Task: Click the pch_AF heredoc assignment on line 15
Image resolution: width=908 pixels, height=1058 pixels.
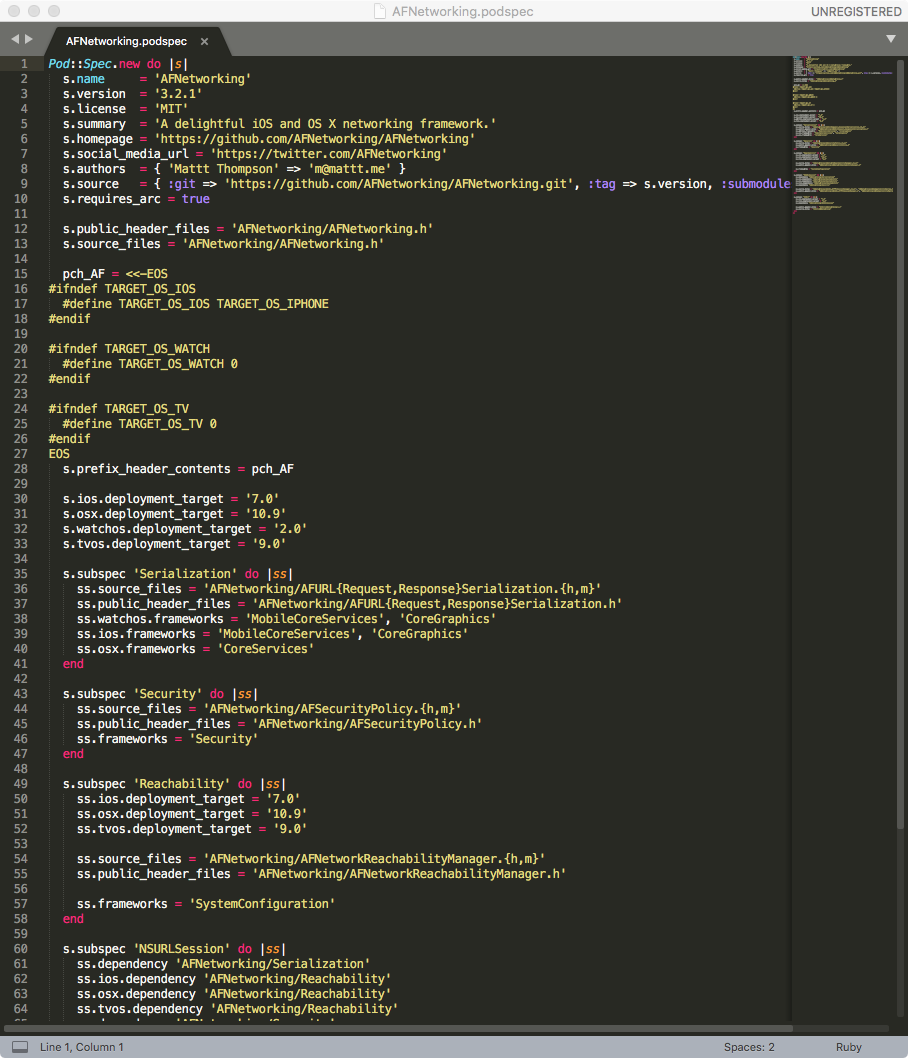Action: [x=115, y=274]
